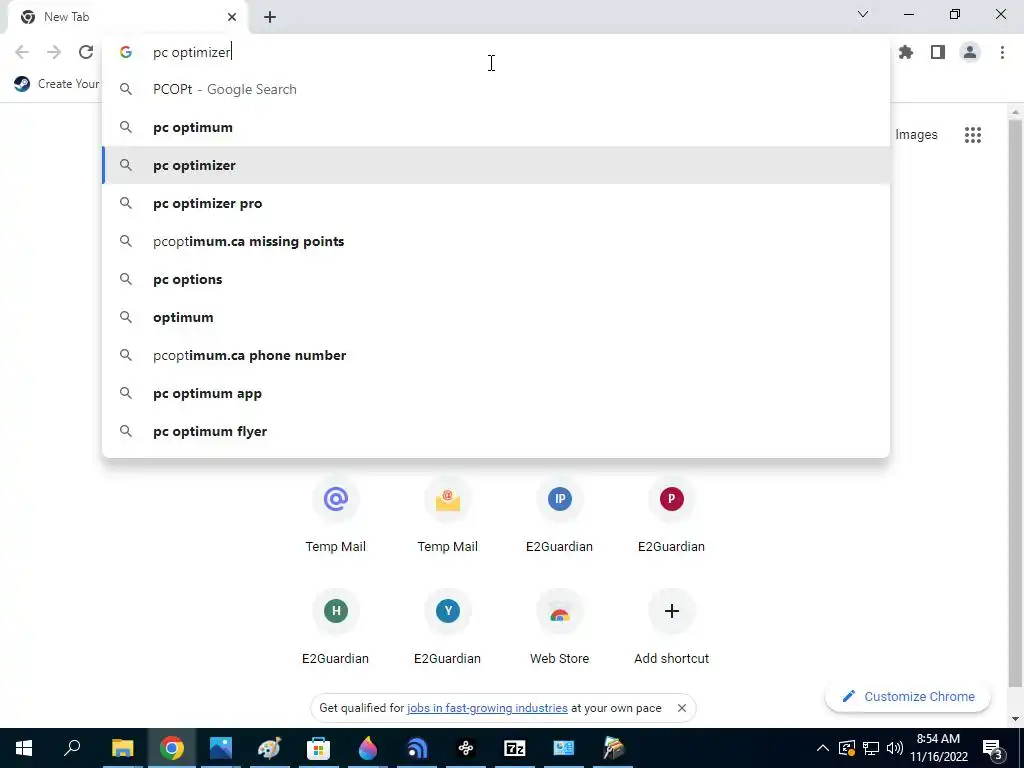Image resolution: width=1024 pixels, height=768 pixels.
Task: Open the 7z app in taskbar
Action: tap(515, 748)
